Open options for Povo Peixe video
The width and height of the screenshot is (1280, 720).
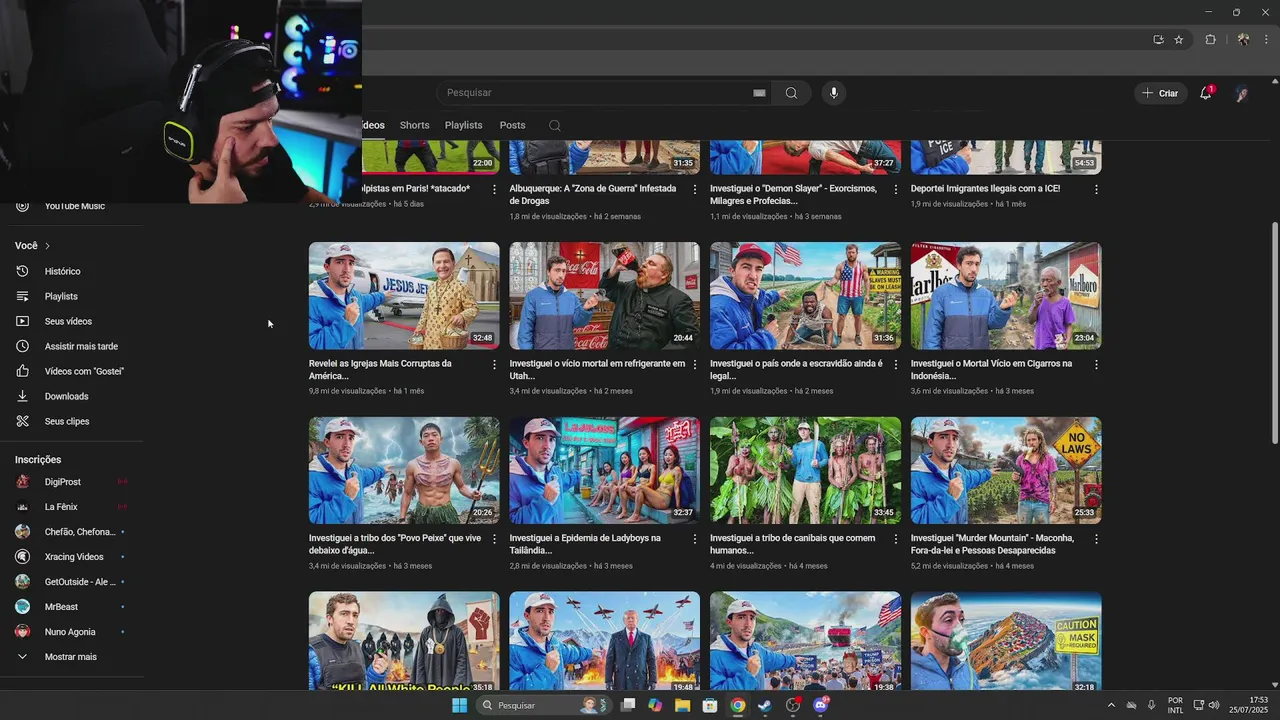[494, 539]
